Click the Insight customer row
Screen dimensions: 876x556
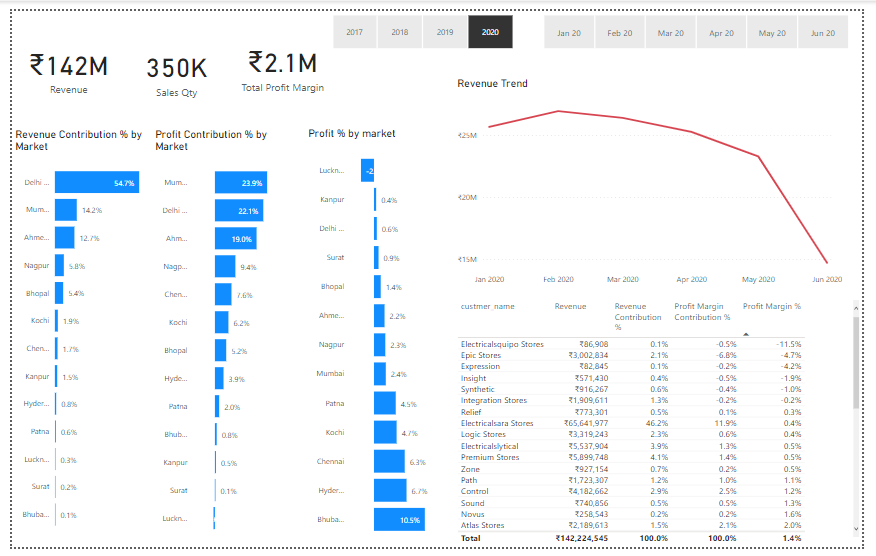631,378
